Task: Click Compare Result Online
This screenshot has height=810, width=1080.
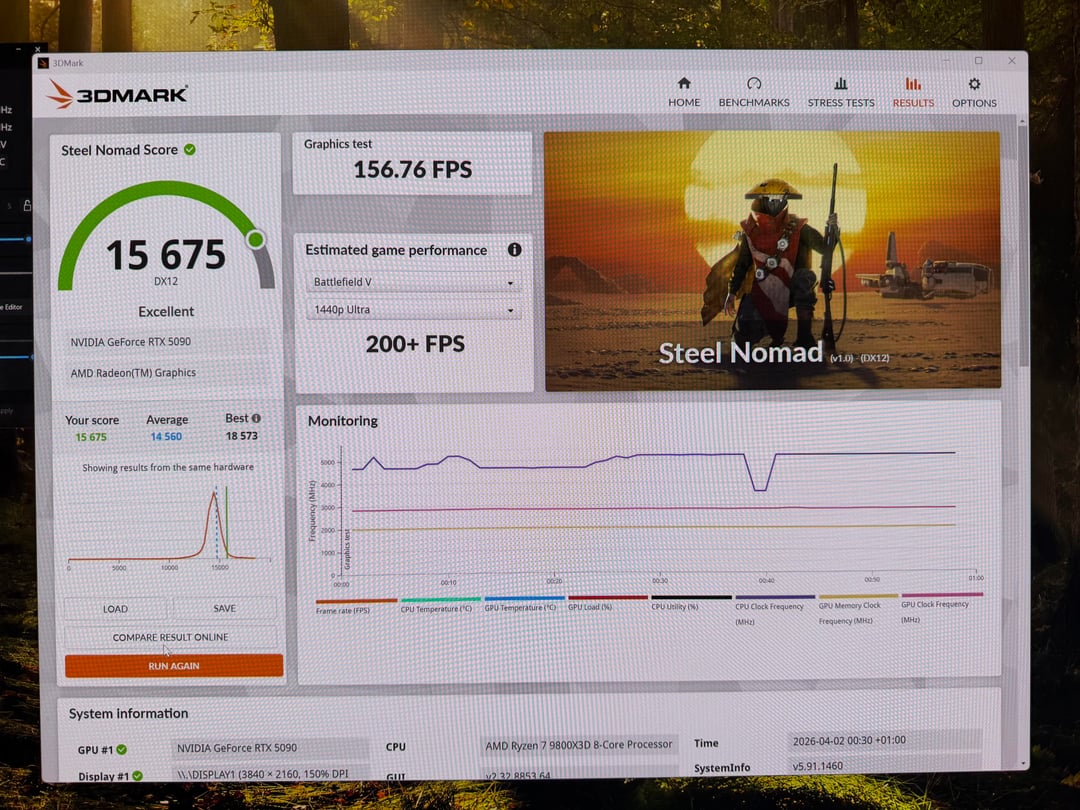Action: click(x=171, y=637)
